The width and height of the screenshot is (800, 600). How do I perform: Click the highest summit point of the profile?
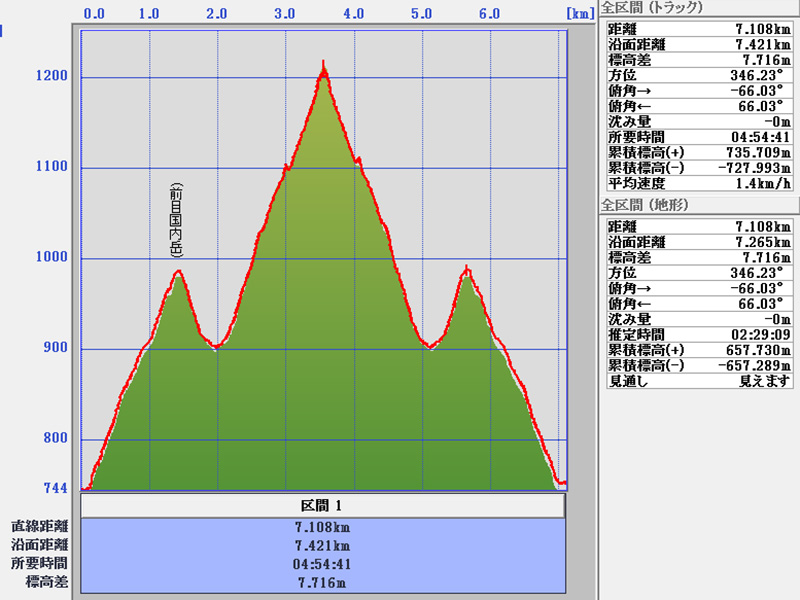[x=323, y=67]
